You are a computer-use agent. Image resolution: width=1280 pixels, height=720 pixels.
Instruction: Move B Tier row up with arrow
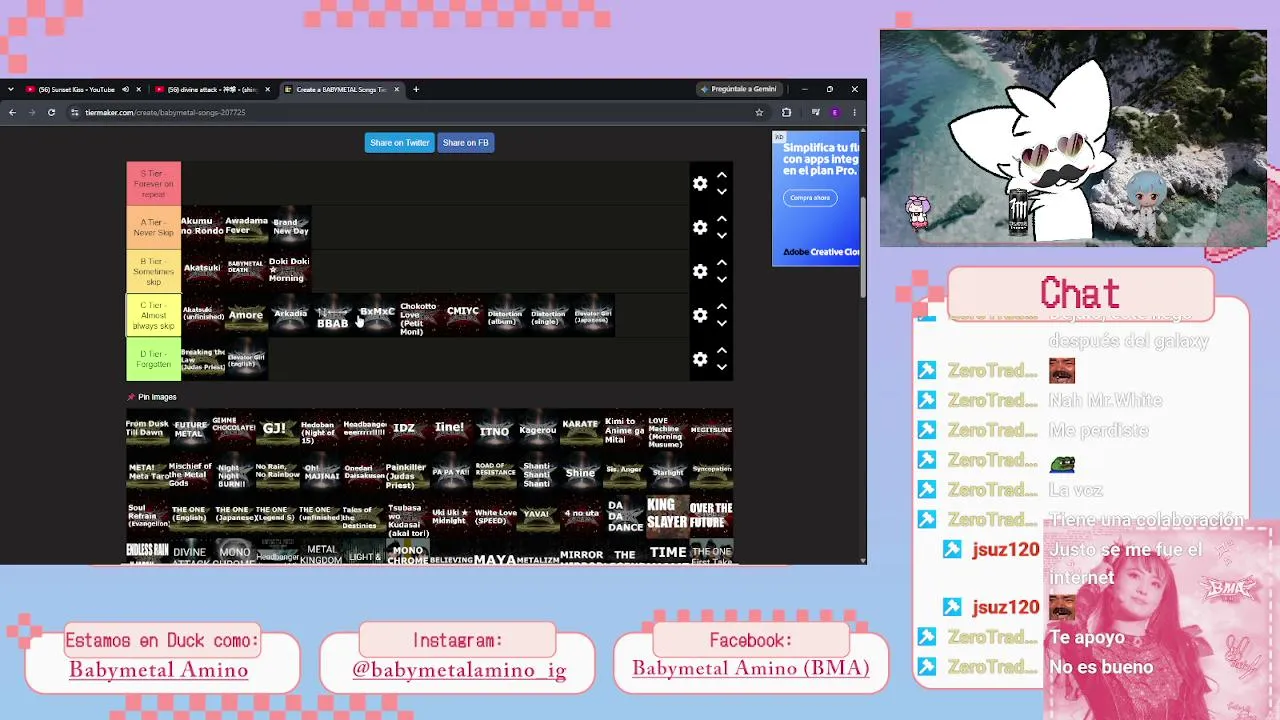click(x=721, y=263)
